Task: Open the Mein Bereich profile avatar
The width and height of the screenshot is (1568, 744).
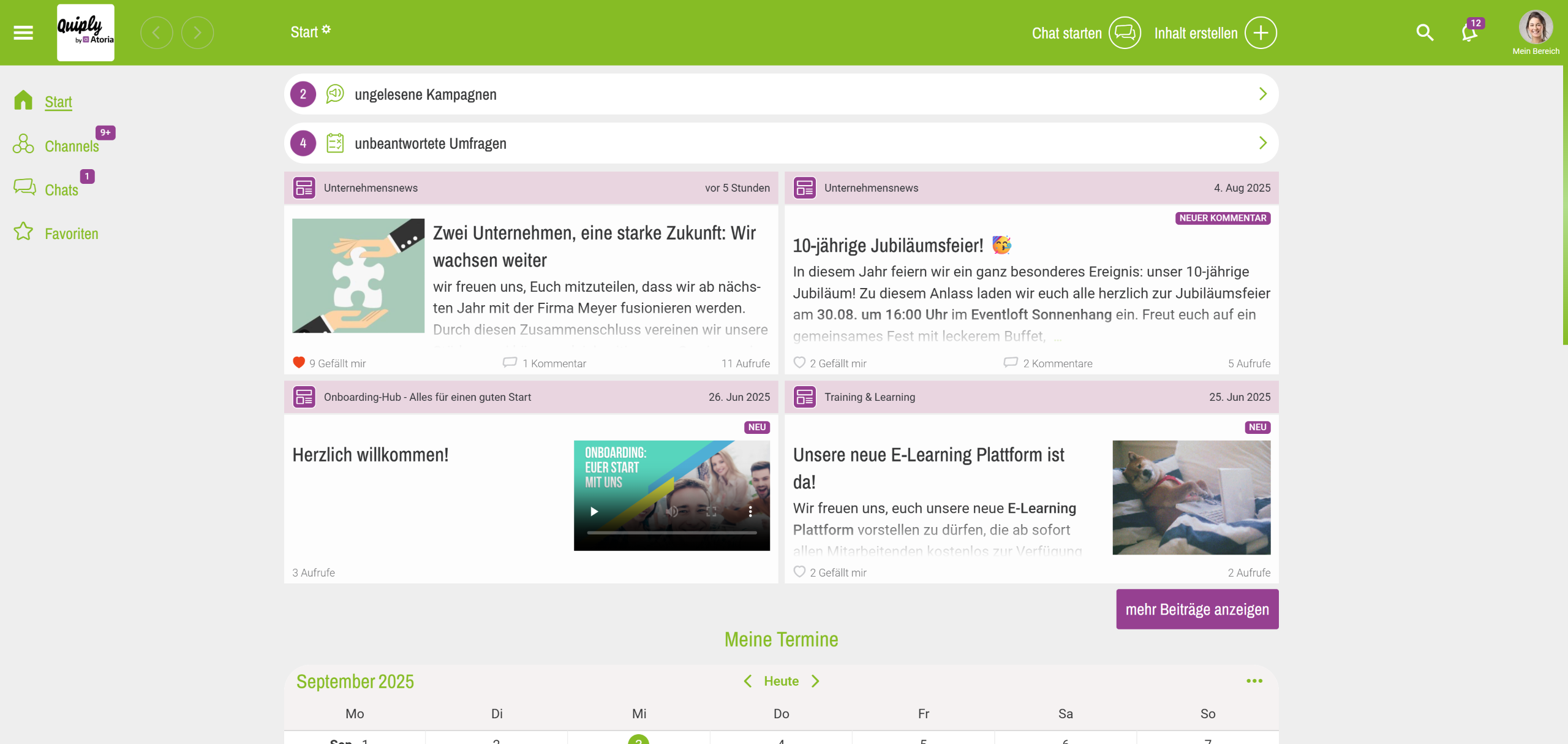Action: (x=1535, y=28)
